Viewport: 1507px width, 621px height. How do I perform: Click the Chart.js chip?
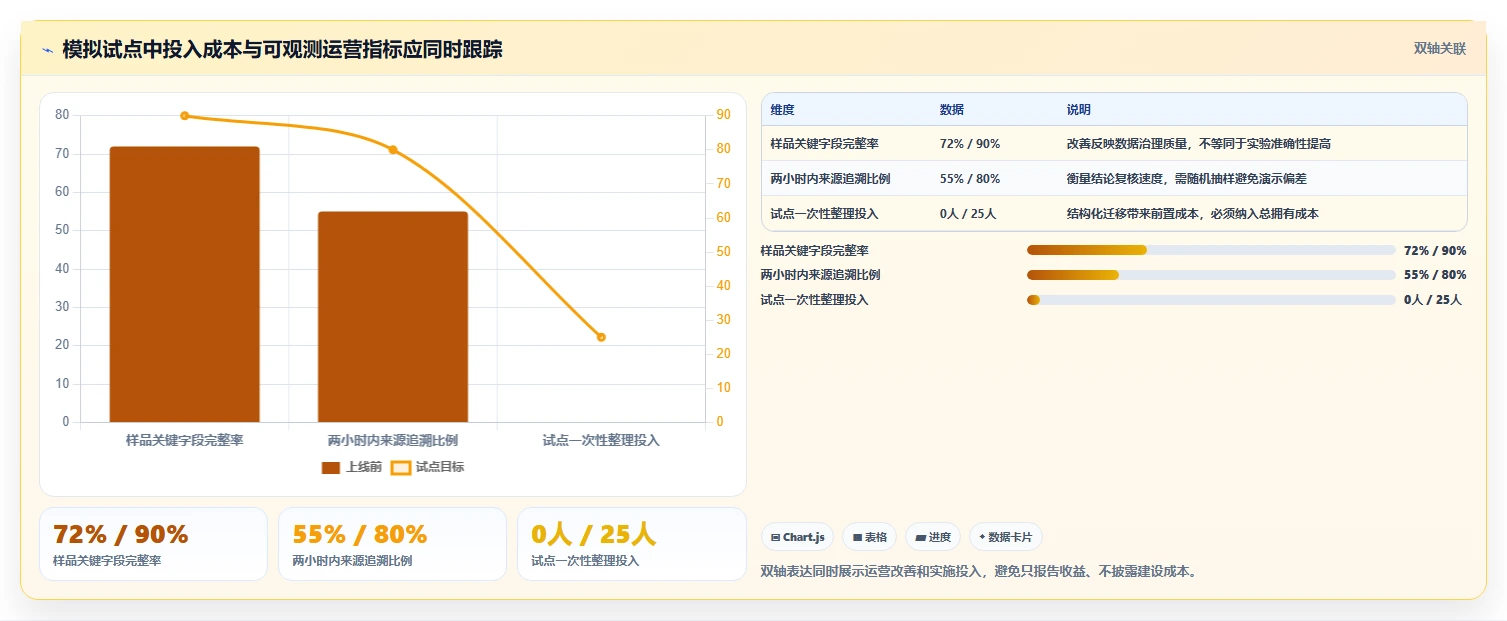click(797, 537)
